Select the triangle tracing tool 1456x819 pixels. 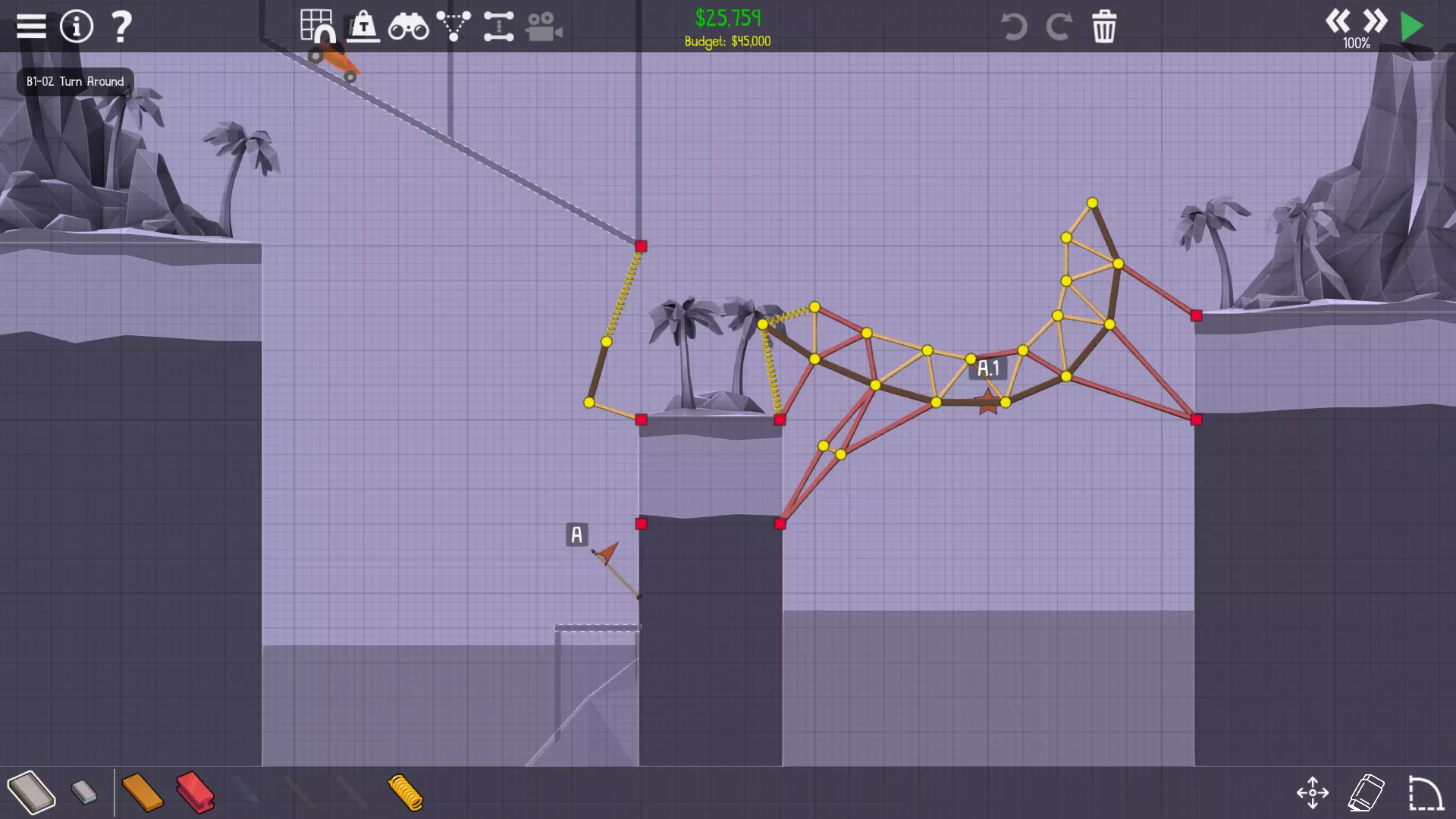click(453, 27)
